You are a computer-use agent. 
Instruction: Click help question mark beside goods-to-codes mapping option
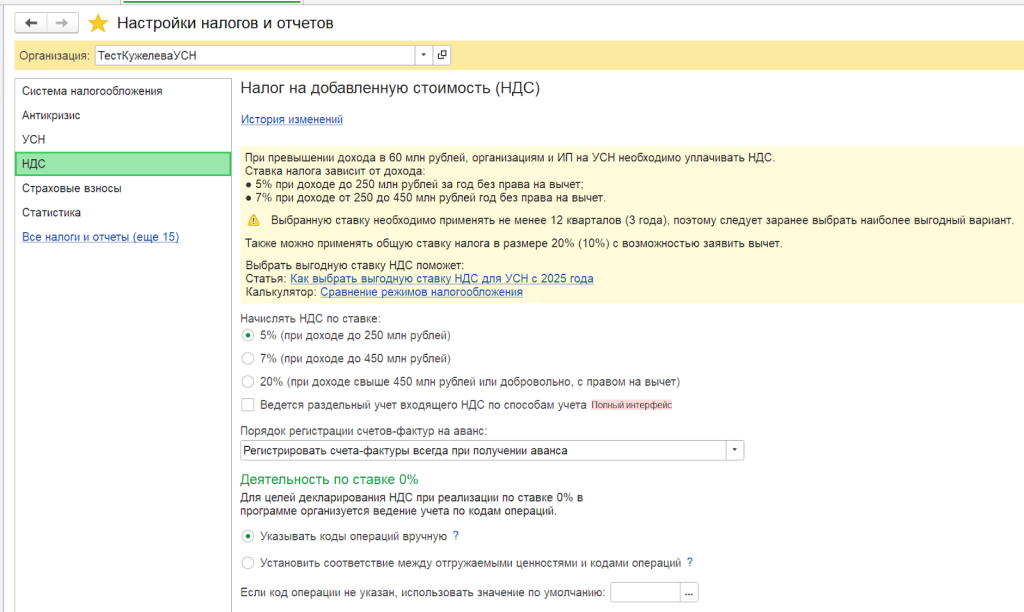click(690, 562)
